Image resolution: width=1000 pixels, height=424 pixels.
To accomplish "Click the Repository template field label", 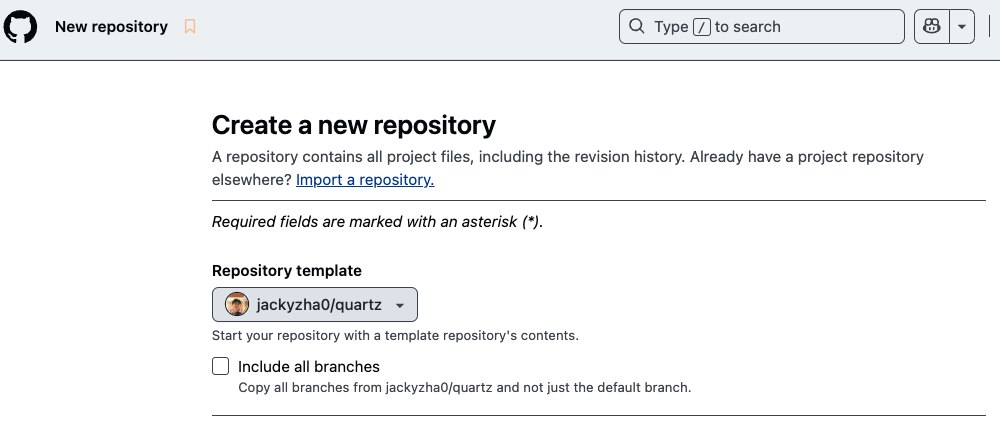I will pyautogui.click(x=287, y=270).
